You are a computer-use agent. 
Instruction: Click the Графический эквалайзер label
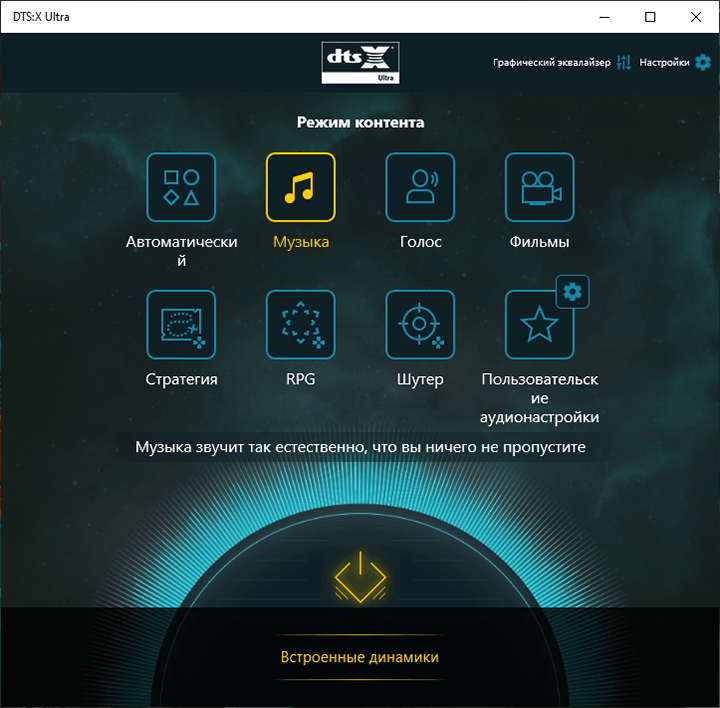(x=551, y=62)
